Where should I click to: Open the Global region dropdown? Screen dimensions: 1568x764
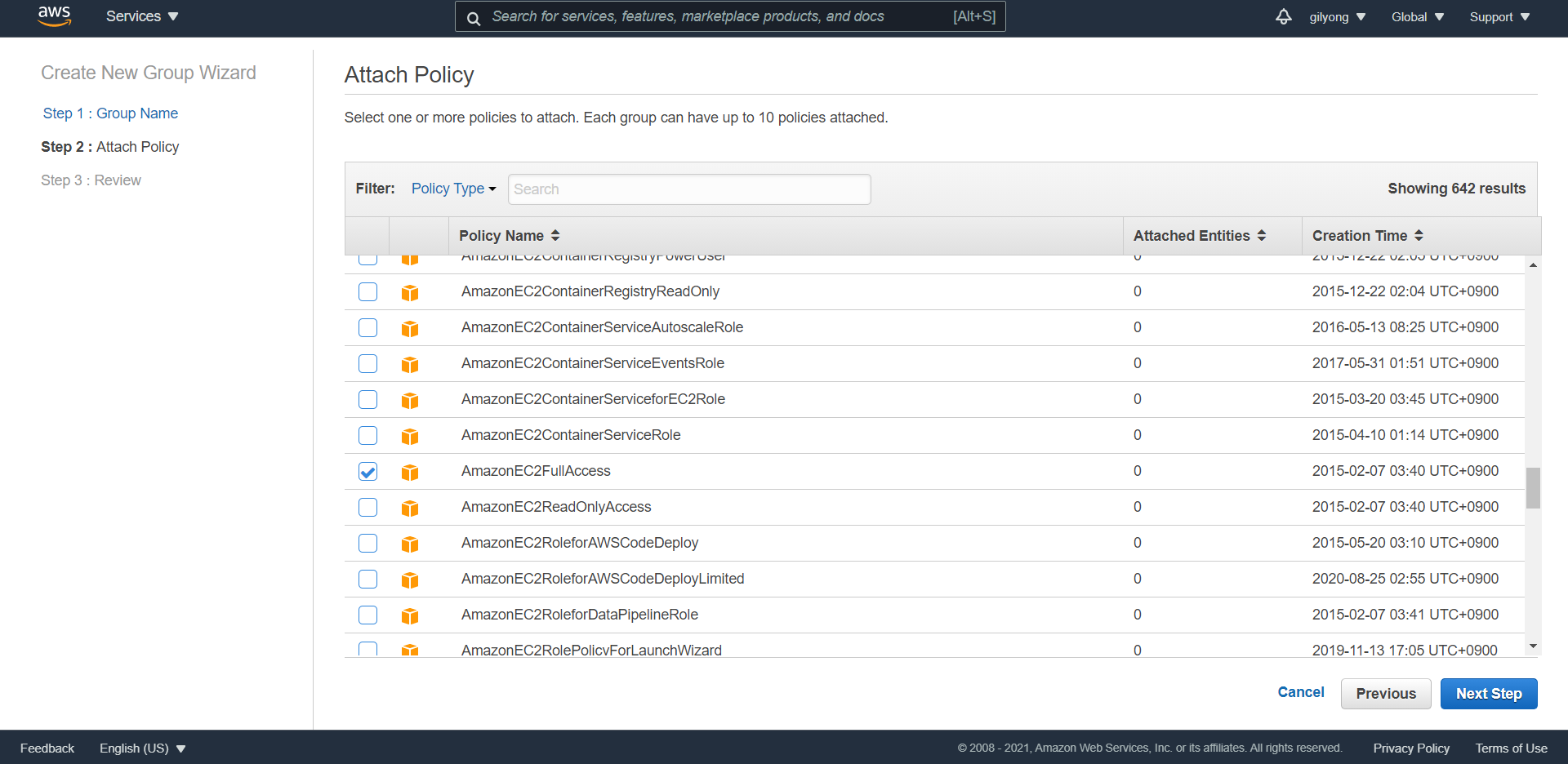[x=1418, y=17]
